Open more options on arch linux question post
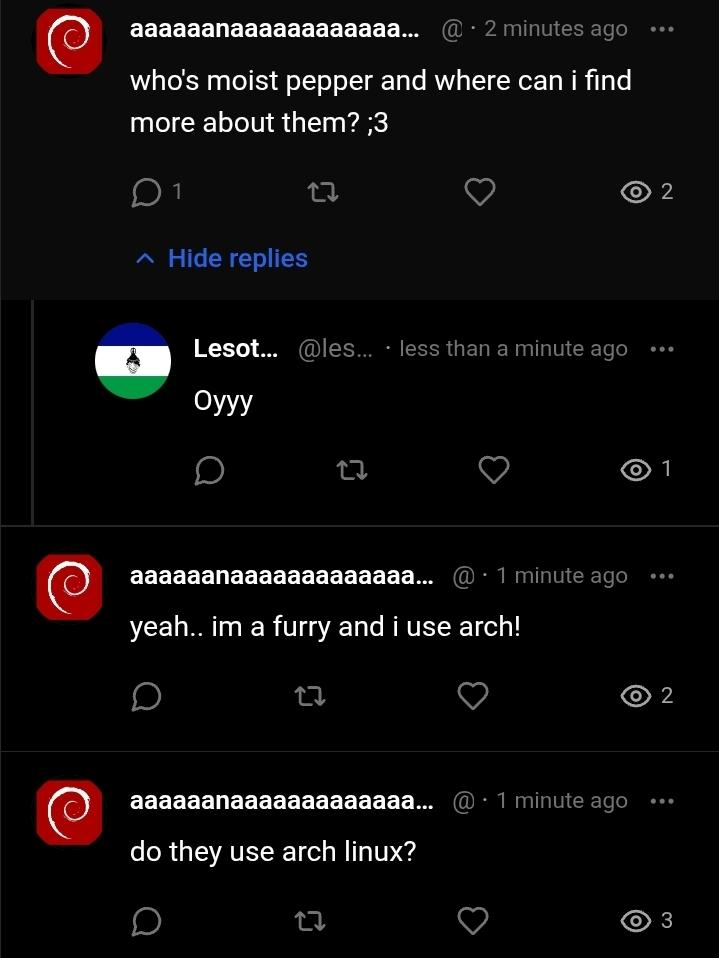The image size is (719, 958). (x=661, y=801)
